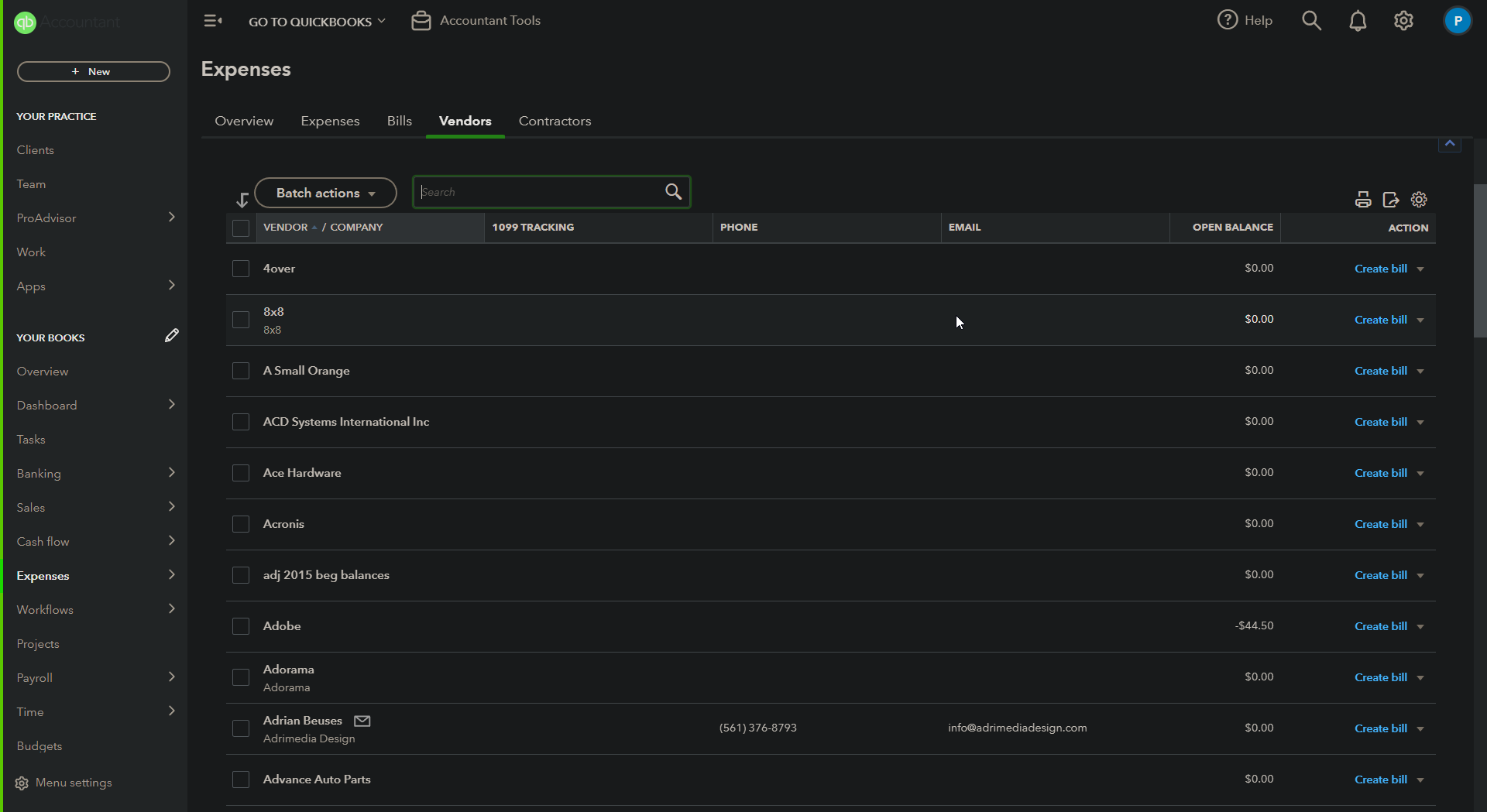Expand the Payroll sidebar submenu

click(x=172, y=677)
